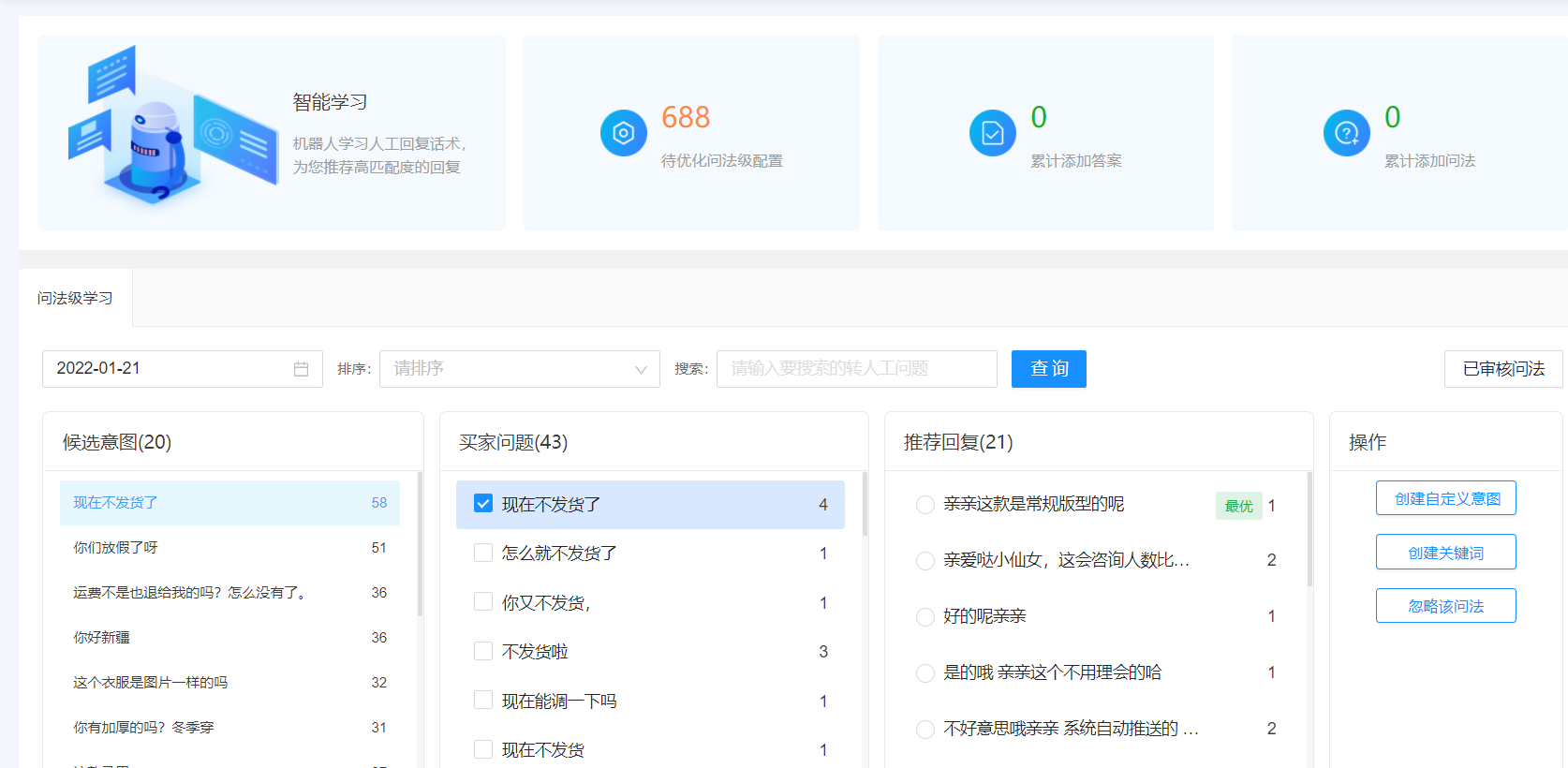1568x768 pixels.
Task: Click the question bubble icon for 累计添加问法
Action: [1347, 133]
